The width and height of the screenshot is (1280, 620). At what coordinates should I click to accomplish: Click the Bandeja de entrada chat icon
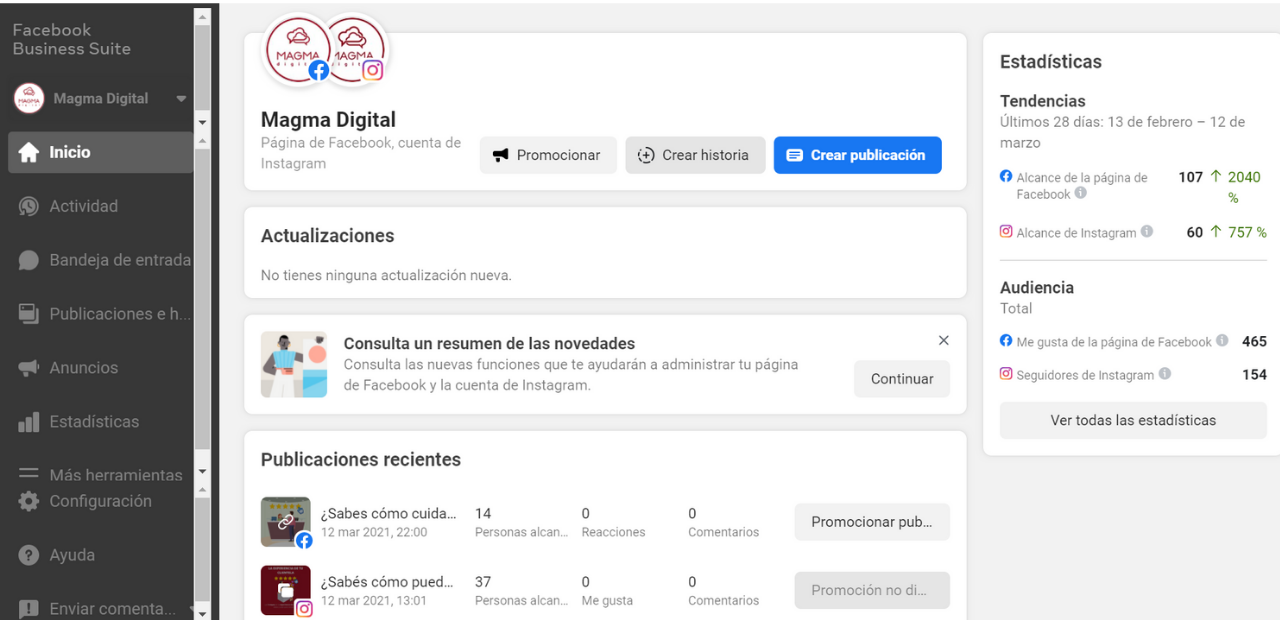coord(29,260)
